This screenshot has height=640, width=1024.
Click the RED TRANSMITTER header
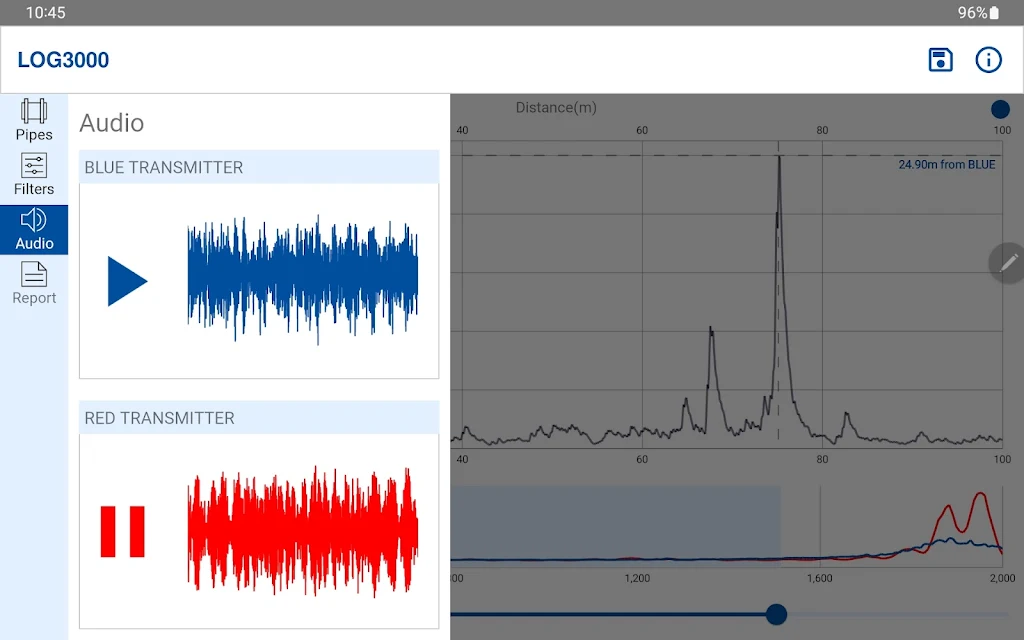click(x=258, y=418)
